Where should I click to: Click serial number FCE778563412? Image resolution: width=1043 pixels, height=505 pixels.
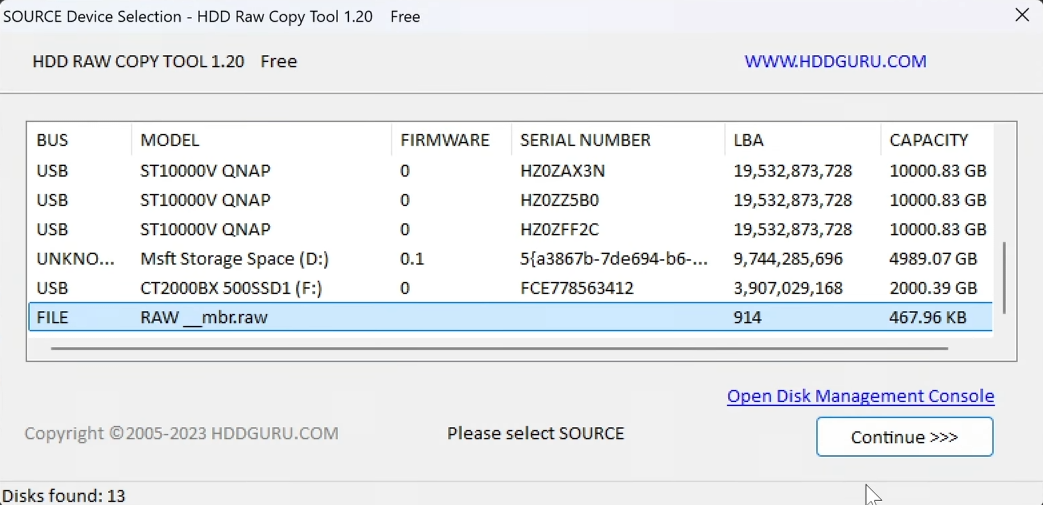[577, 288]
